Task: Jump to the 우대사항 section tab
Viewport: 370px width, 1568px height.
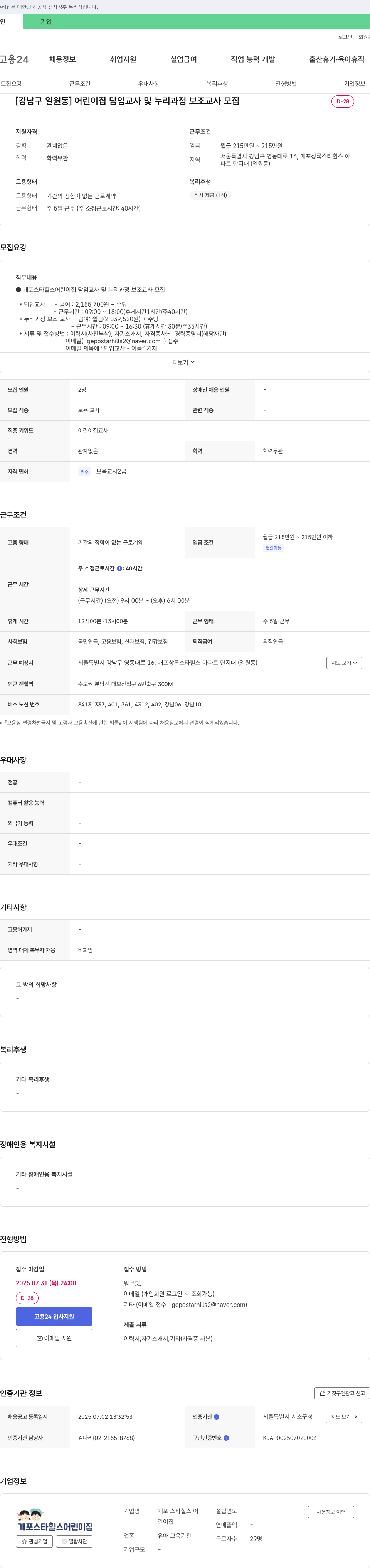Action: (x=148, y=83)
